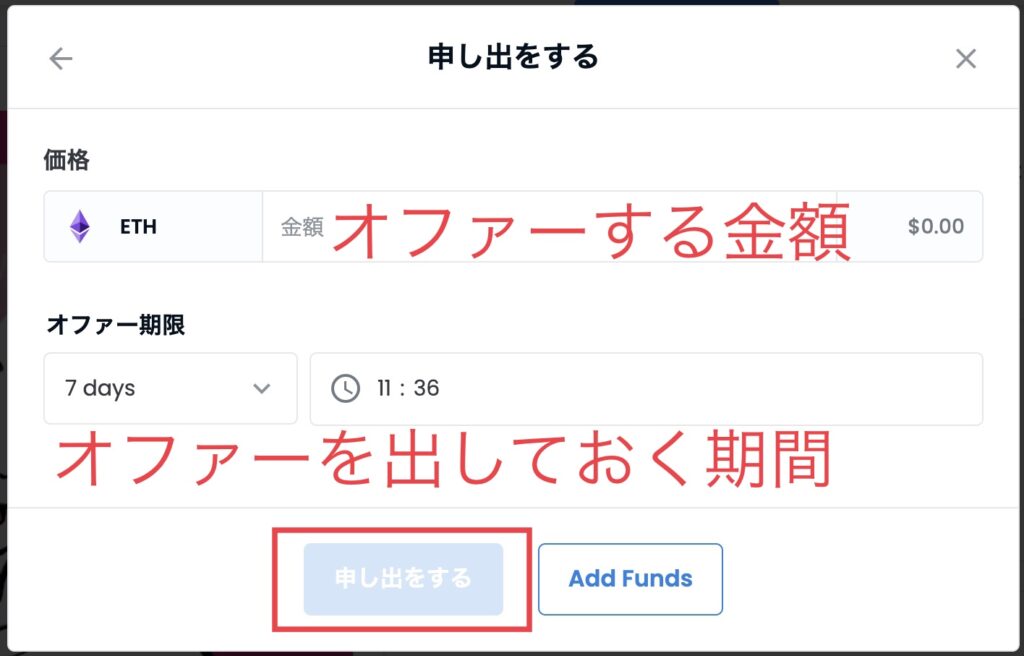Click the ETH text label
1024x656 pixels.
coord(138,227)
